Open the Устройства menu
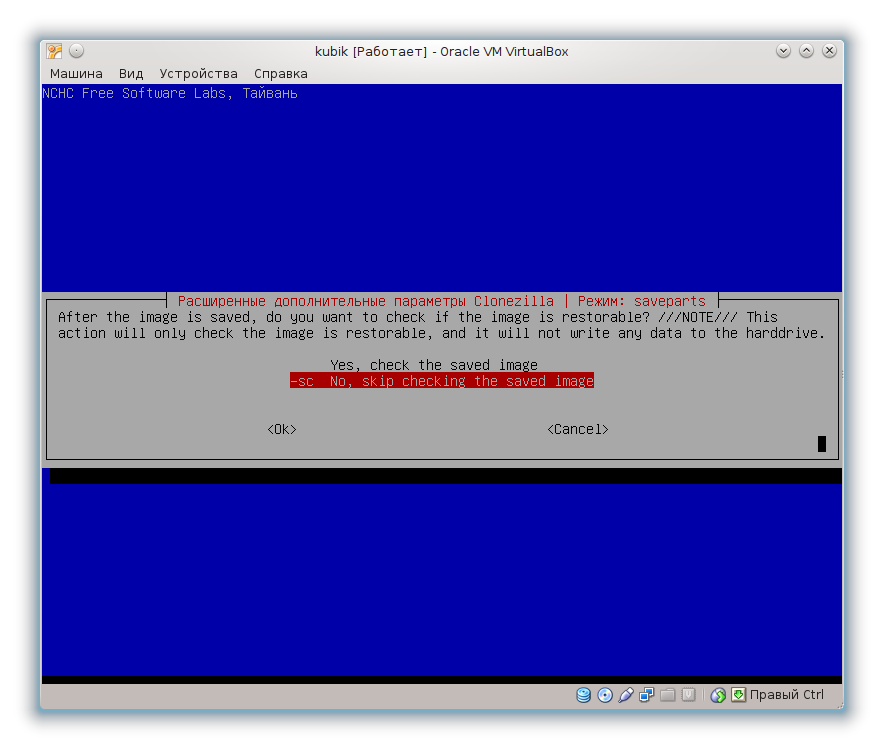 click(x=198, y=74)
